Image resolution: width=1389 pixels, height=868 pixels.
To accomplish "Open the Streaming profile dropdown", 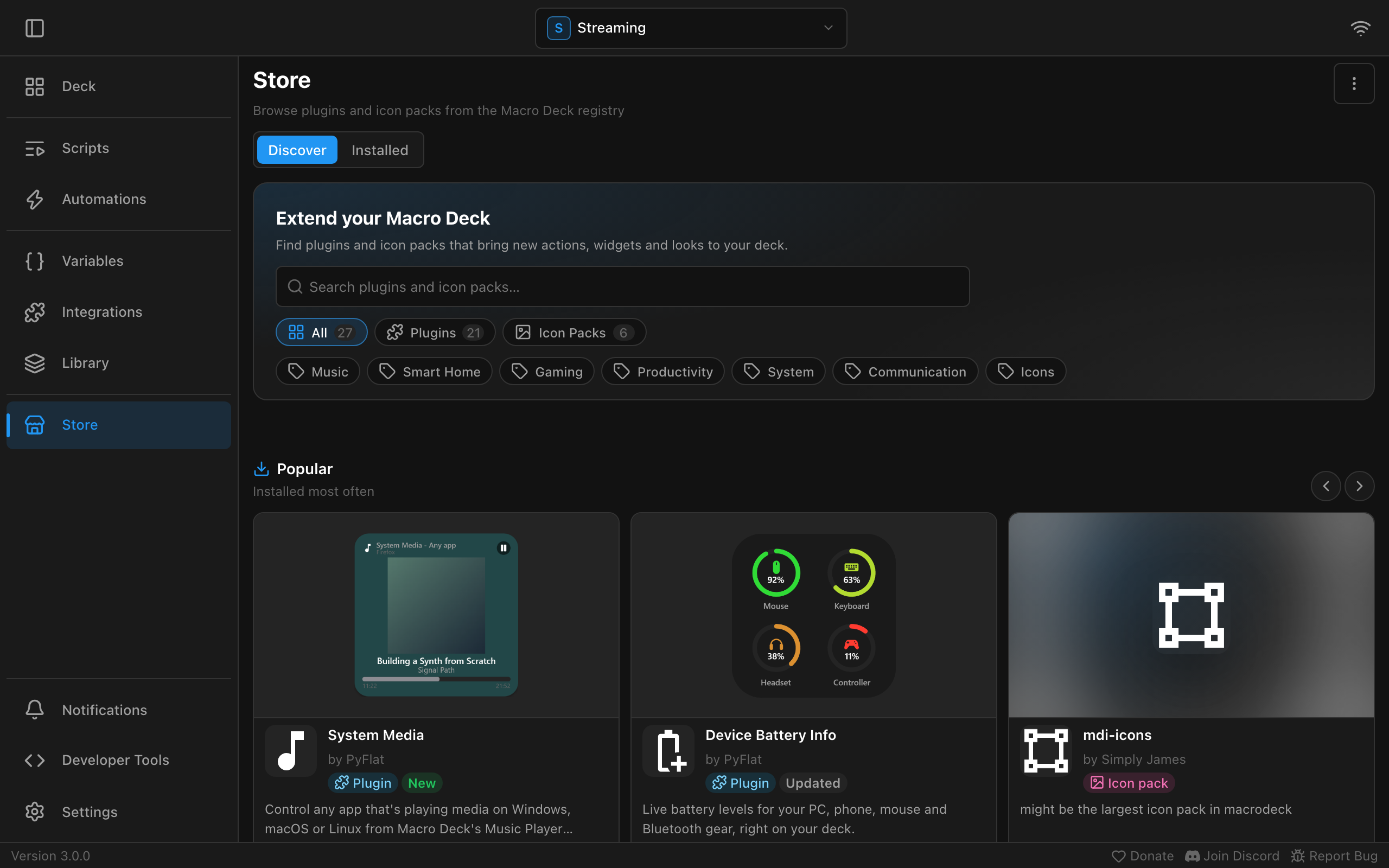I will pyautogui.click(x=691, y=28).
